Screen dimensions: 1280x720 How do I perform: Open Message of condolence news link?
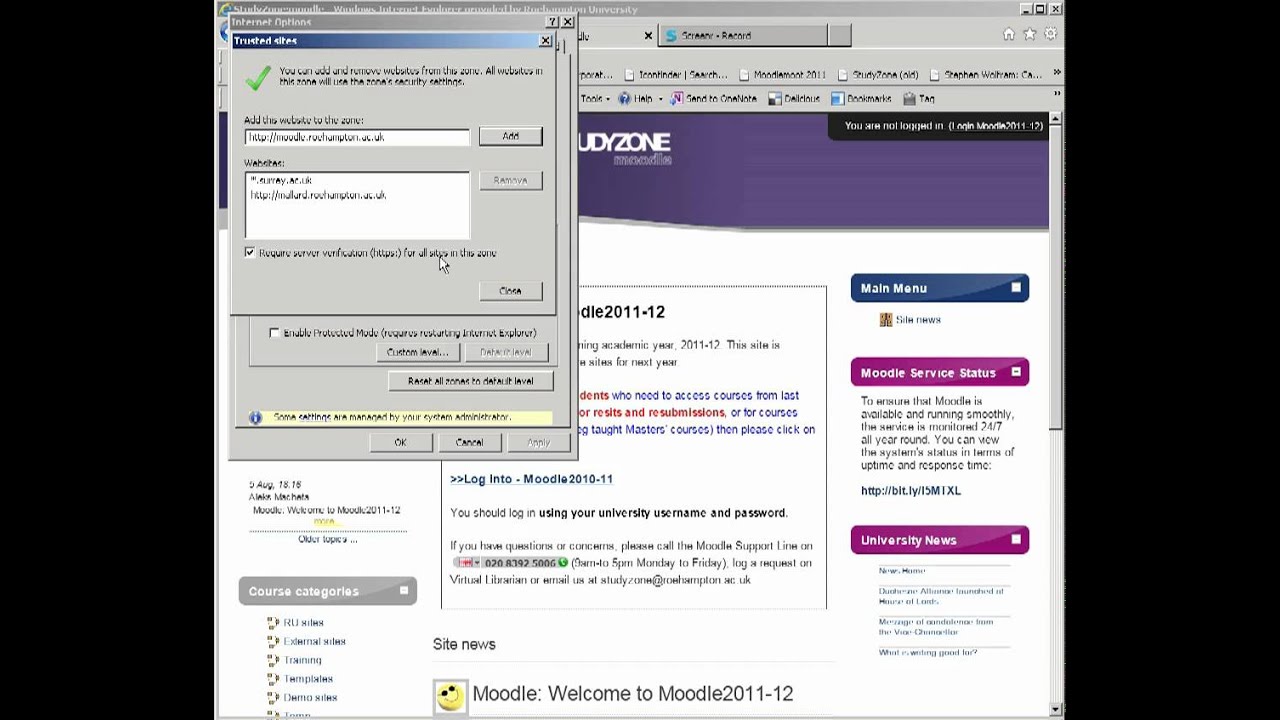pyautogui.click(x=936, y=627)
